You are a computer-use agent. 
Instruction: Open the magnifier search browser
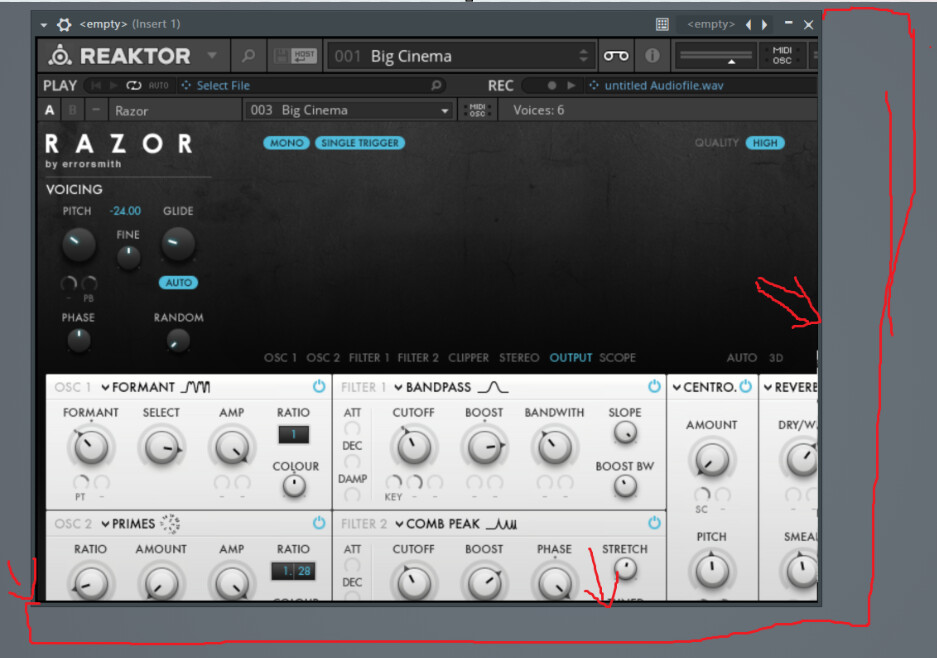pos(248,56)
